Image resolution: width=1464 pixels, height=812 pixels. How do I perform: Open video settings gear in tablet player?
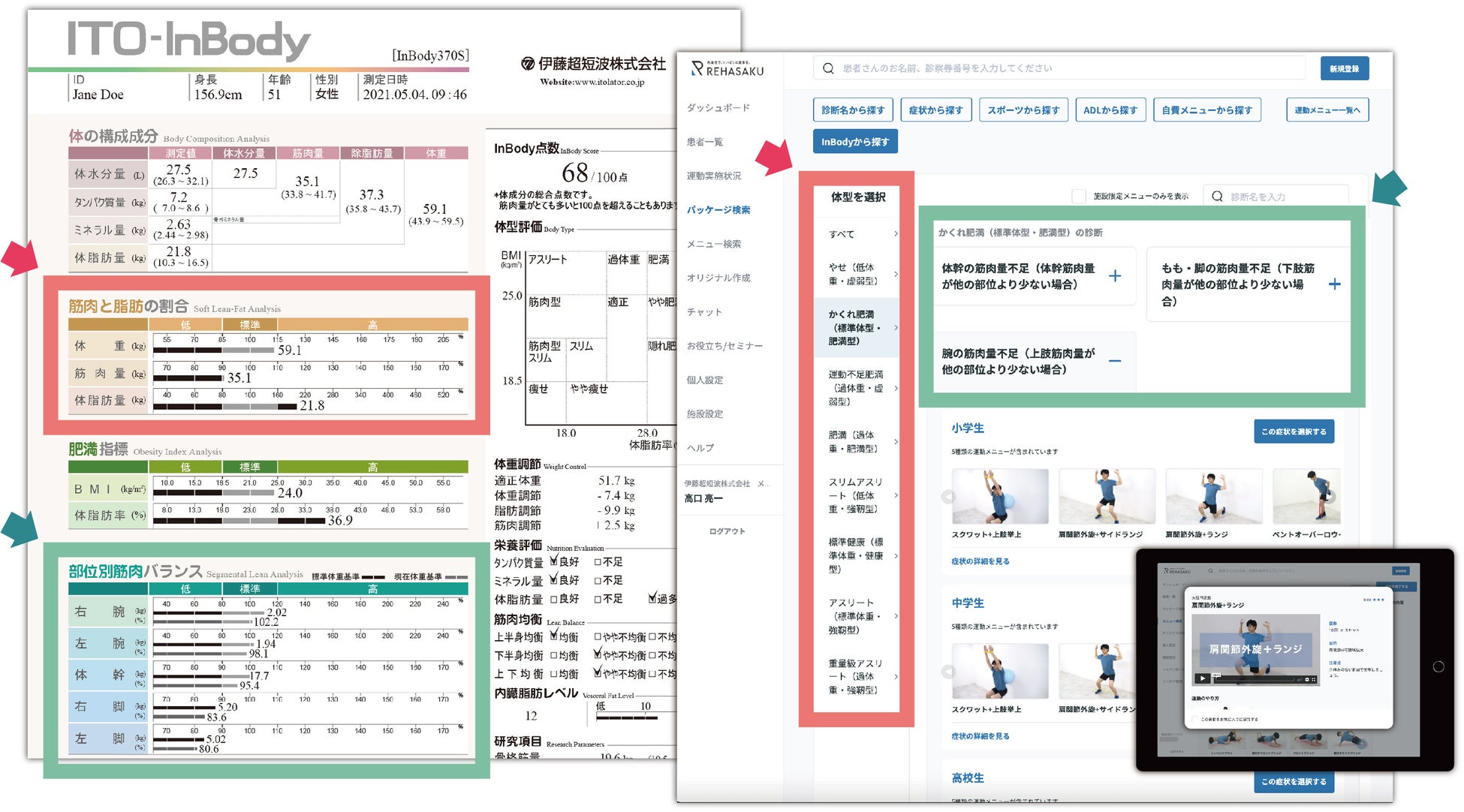(x=1307, y=680)
